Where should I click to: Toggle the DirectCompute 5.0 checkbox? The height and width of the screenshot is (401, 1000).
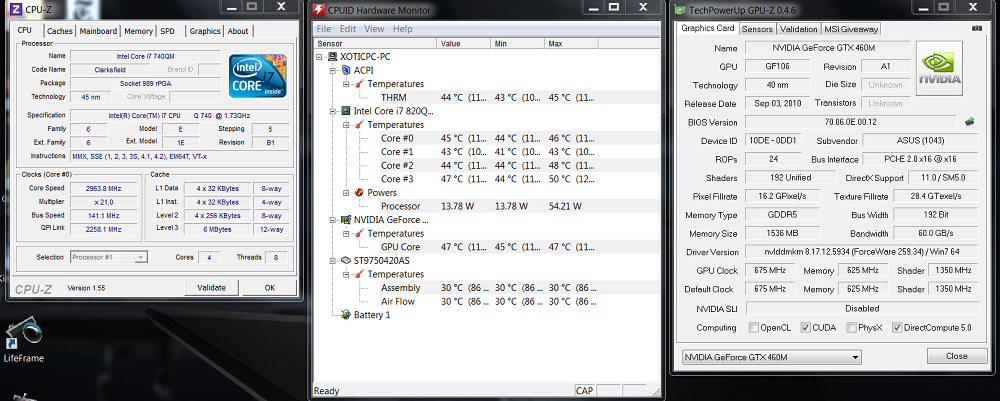[x=897, y=328]
